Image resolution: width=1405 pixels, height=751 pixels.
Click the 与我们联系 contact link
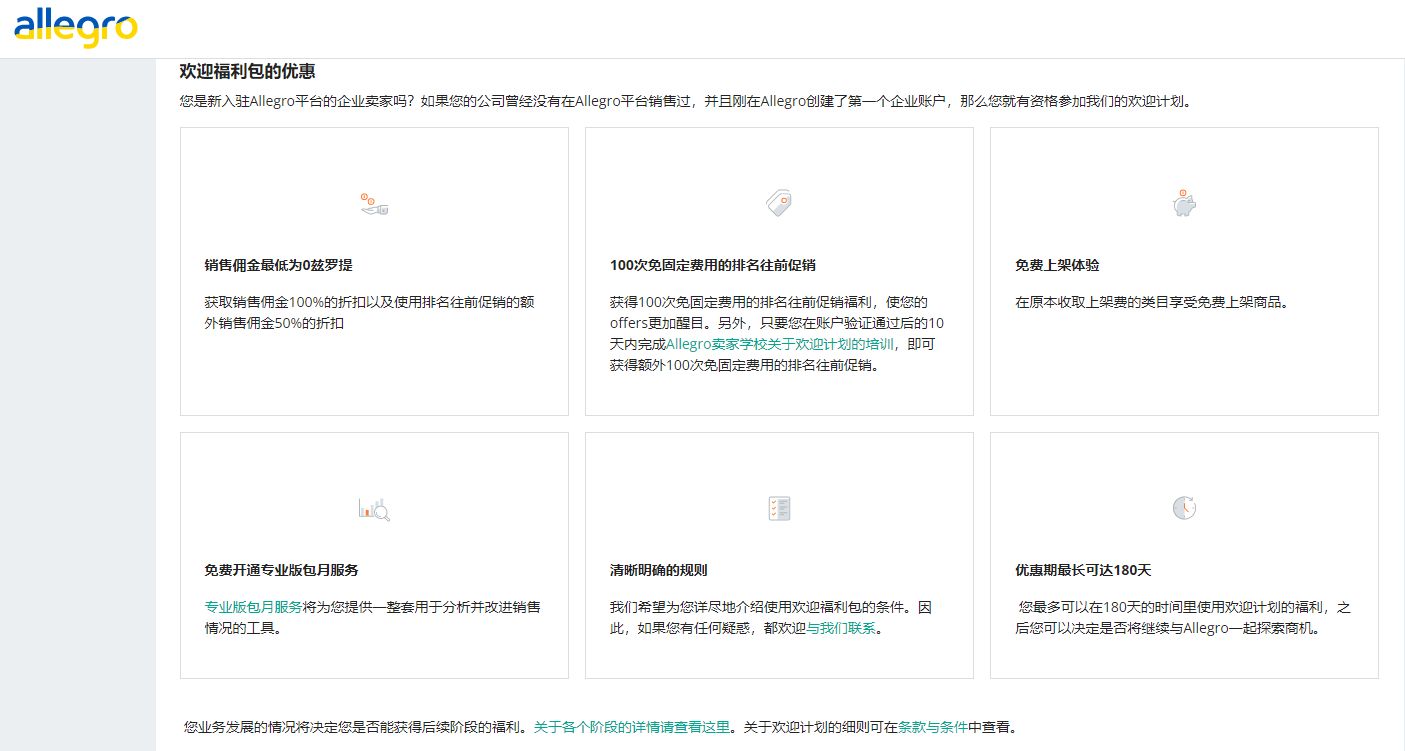[841, 629]
